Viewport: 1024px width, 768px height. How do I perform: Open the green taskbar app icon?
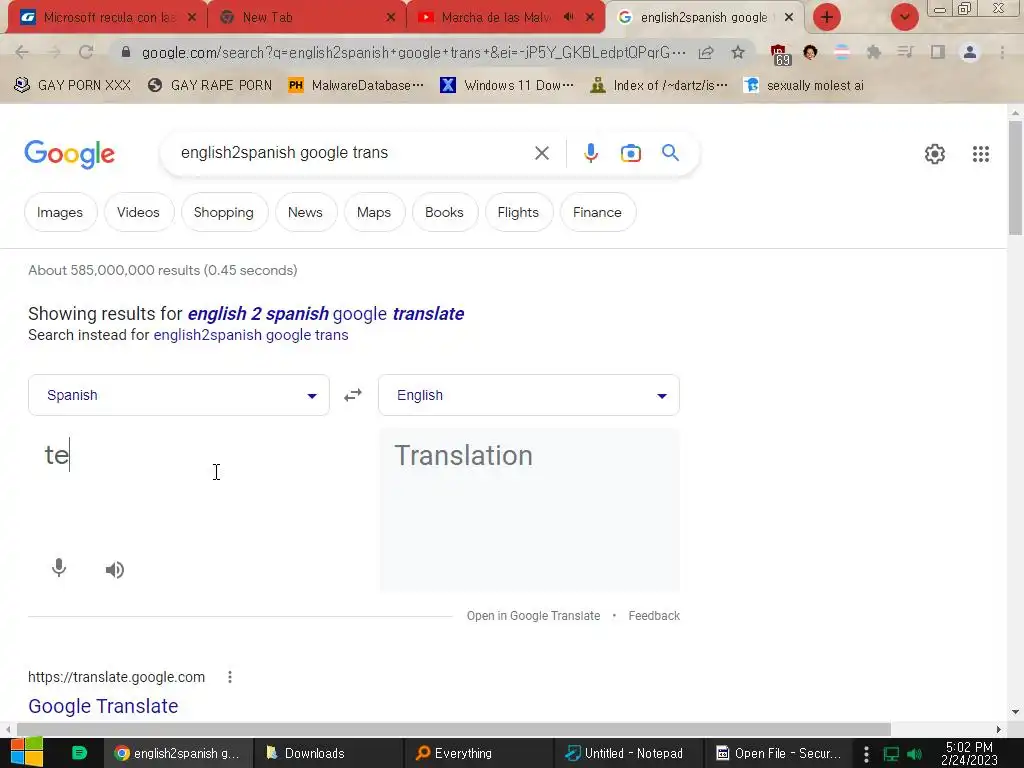tap(79, 753)
